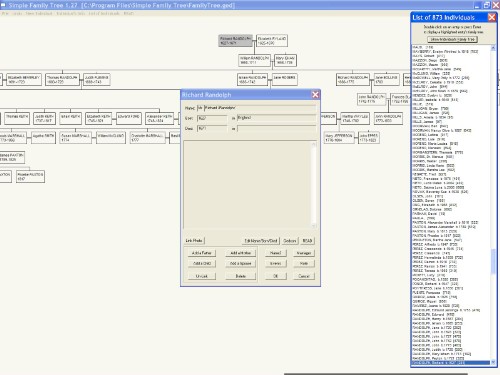Click the Born year field
The height and width of the screenshot is (375, 500).
(212, 118)
